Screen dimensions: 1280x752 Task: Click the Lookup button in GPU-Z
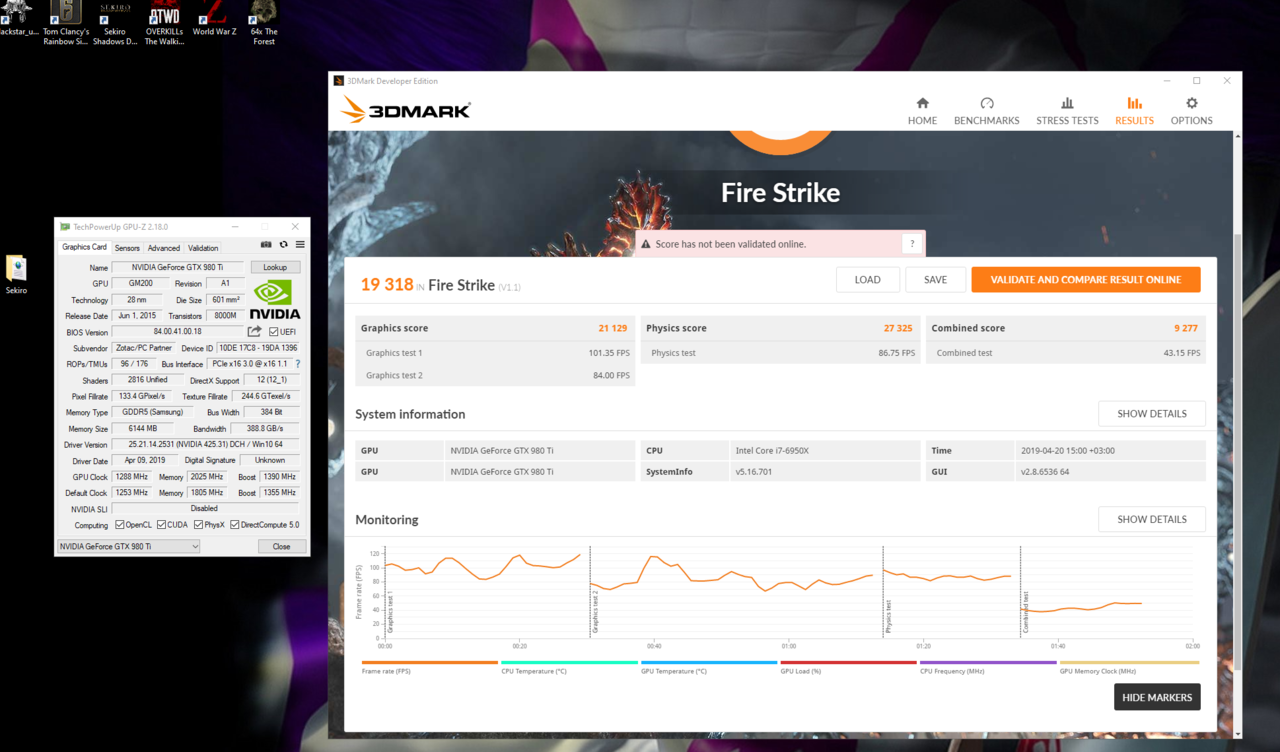pyautogui.click(x=275, y=268)
